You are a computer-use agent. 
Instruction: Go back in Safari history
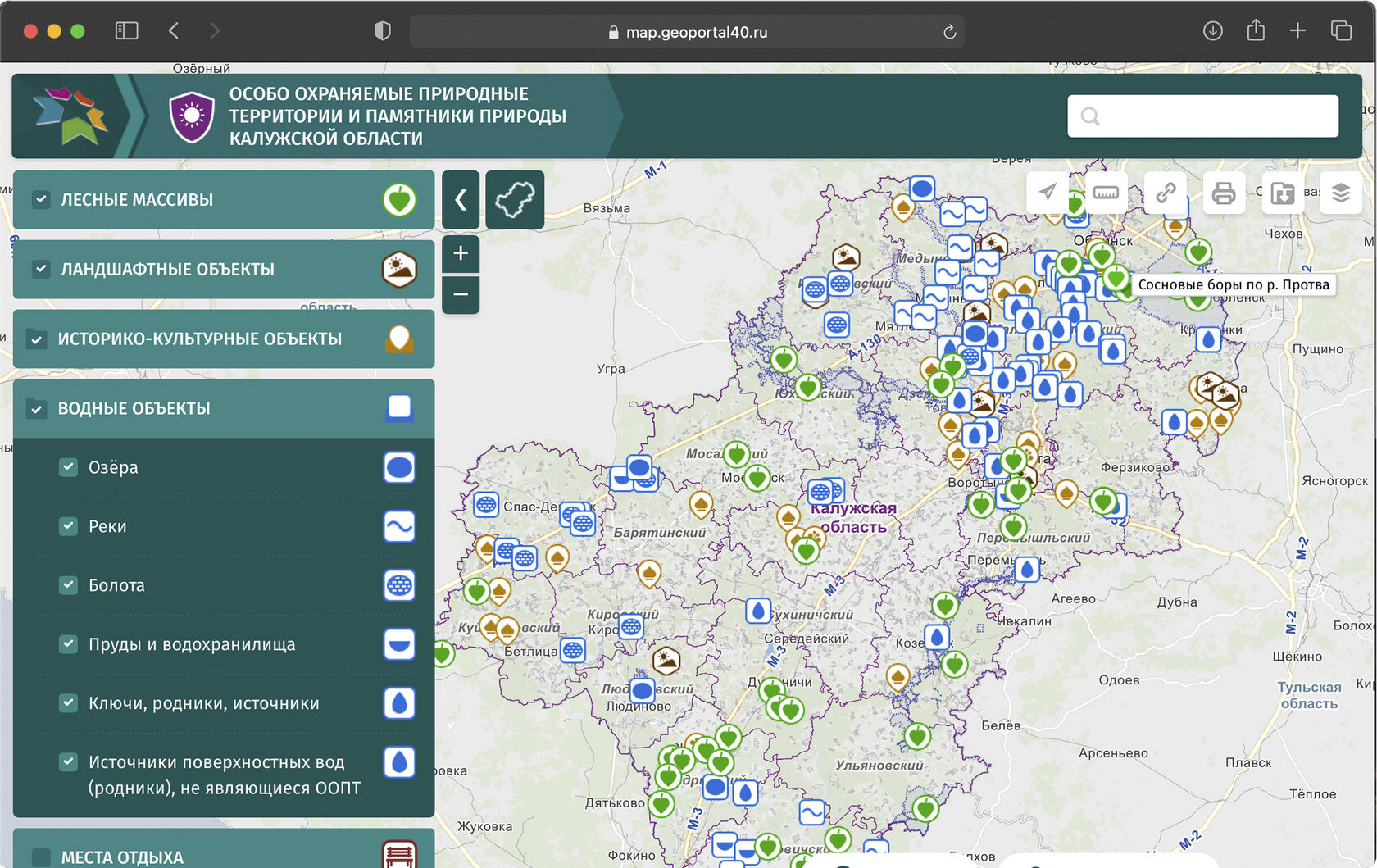(174, 31)
